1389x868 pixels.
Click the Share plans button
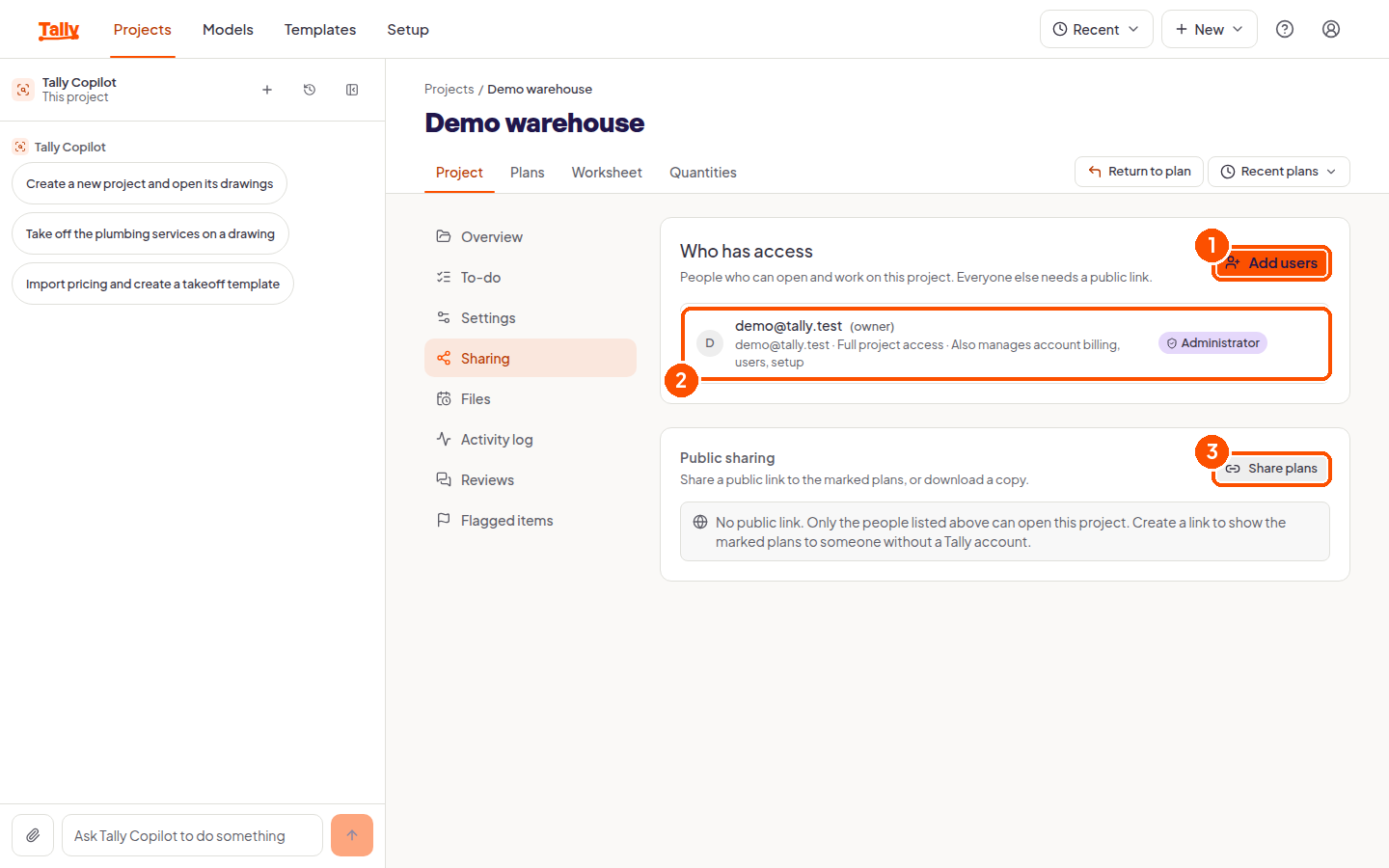coord(1272,469)
